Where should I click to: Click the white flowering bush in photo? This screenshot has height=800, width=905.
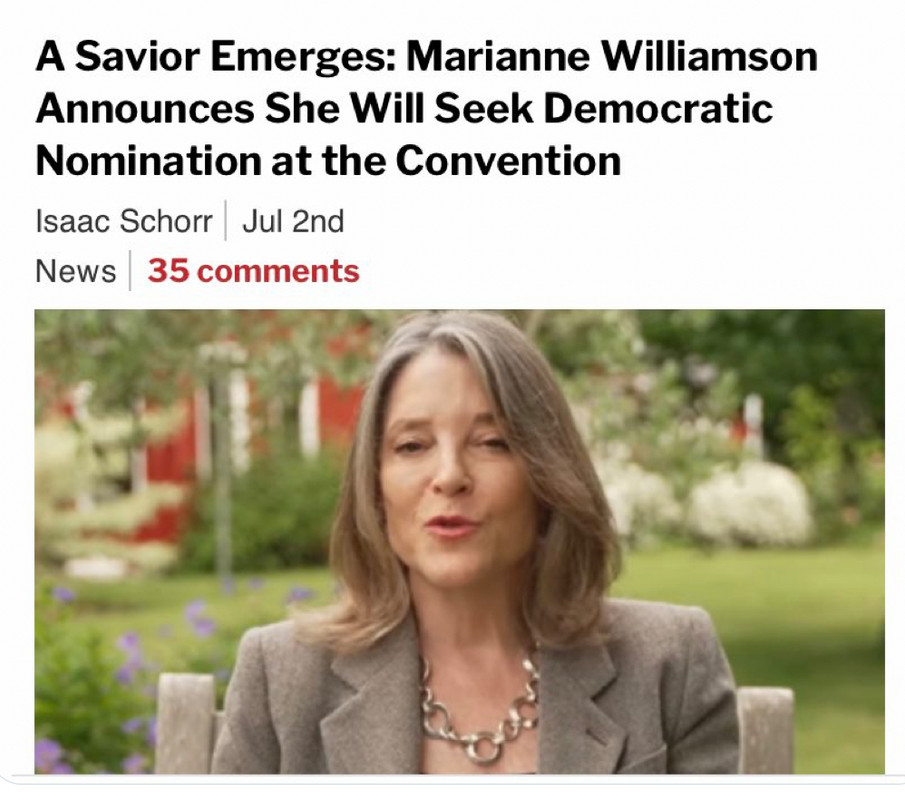(x=750, y=505)
